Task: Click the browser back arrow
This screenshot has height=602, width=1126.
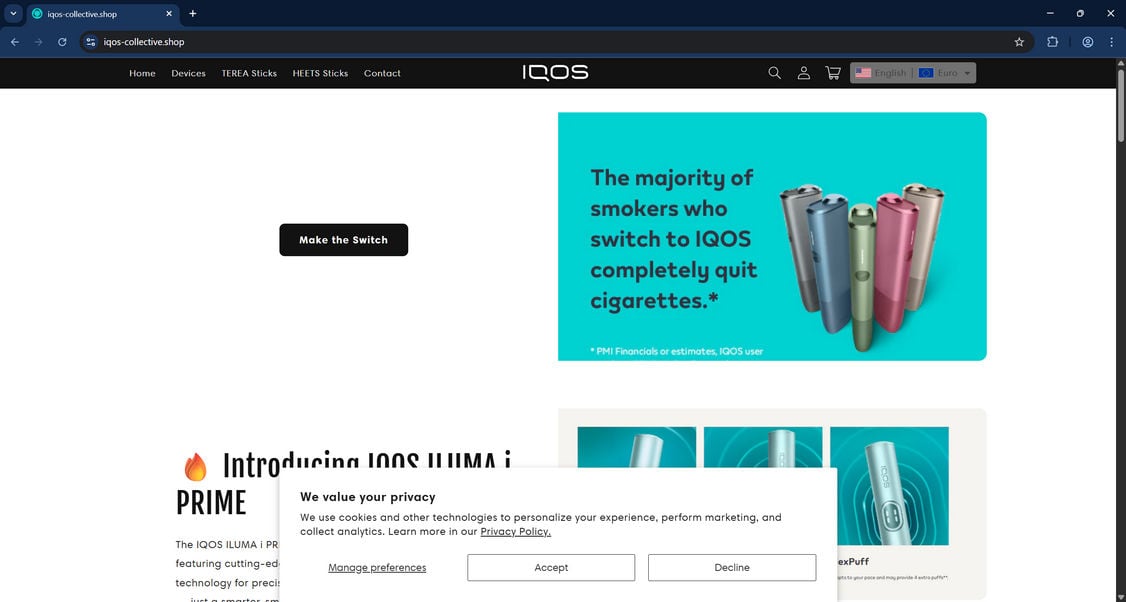Action: pos(15,42)
